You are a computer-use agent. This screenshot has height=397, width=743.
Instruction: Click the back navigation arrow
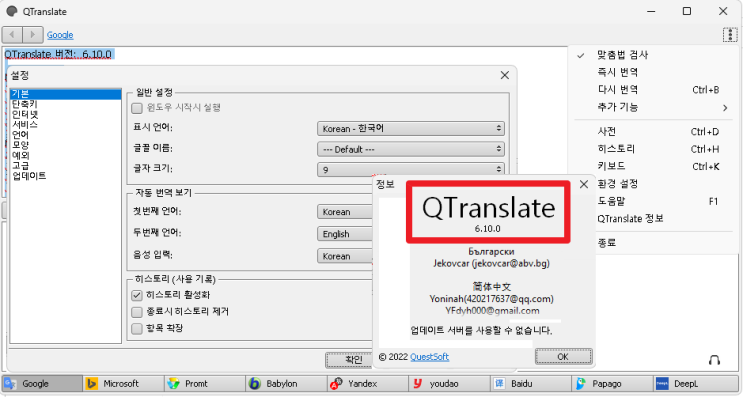pos(12,35)
